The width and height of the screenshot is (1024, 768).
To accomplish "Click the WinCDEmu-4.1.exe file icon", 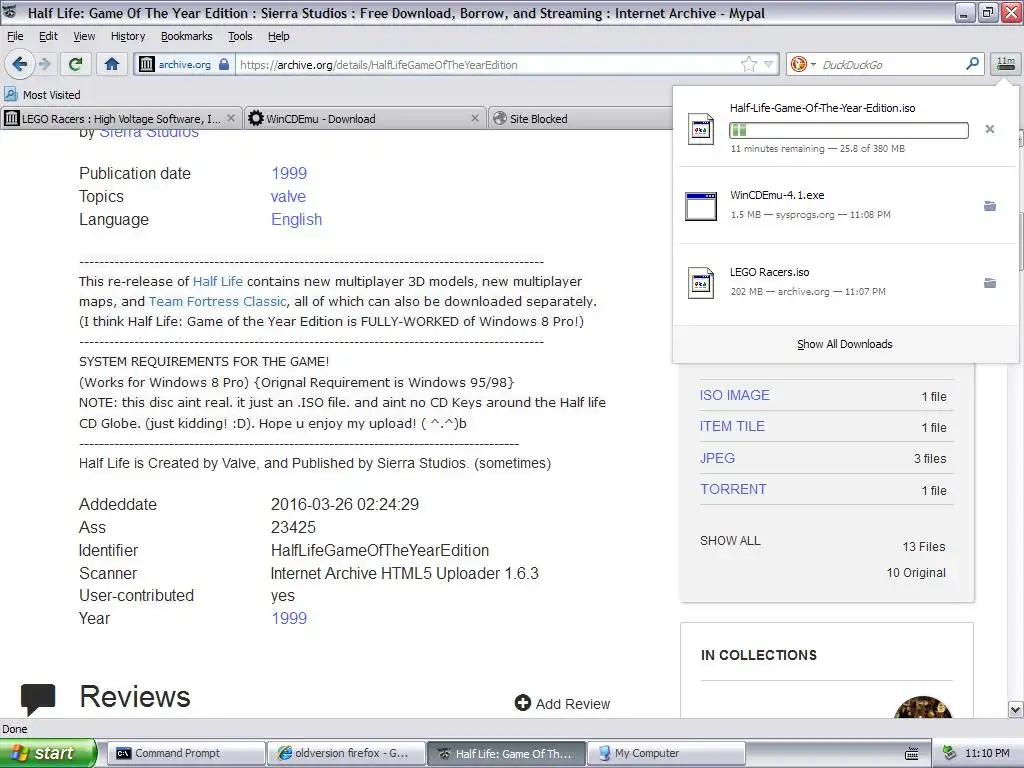I will pos(701,206).
